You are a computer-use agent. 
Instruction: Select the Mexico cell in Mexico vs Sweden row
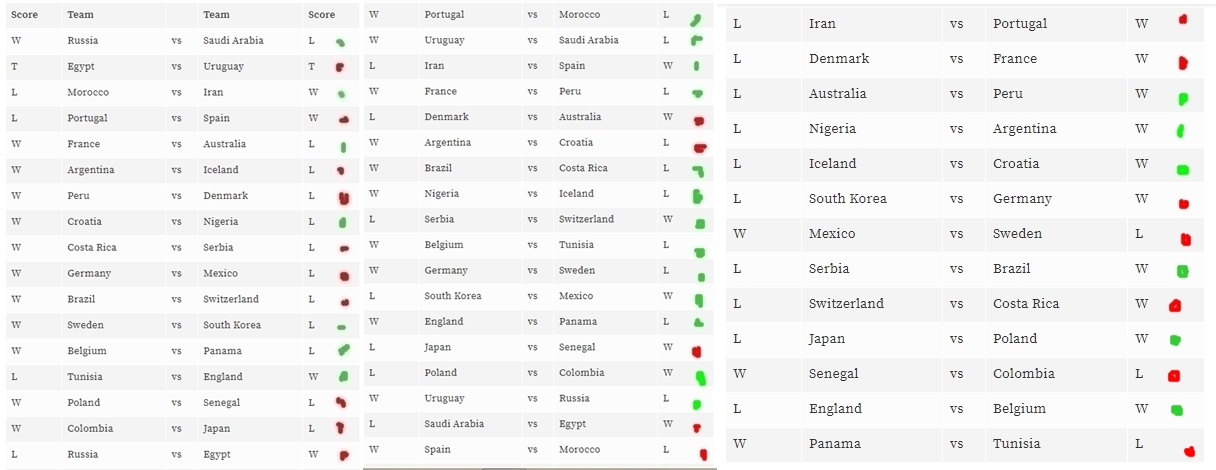[832, 233]
